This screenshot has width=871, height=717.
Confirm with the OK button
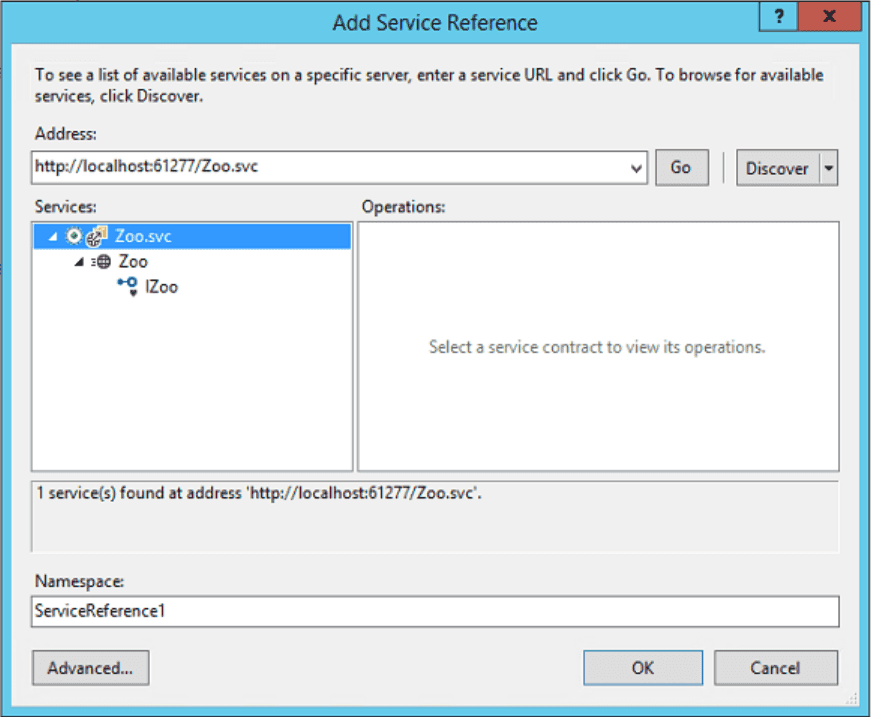click(x=643, y=668)
